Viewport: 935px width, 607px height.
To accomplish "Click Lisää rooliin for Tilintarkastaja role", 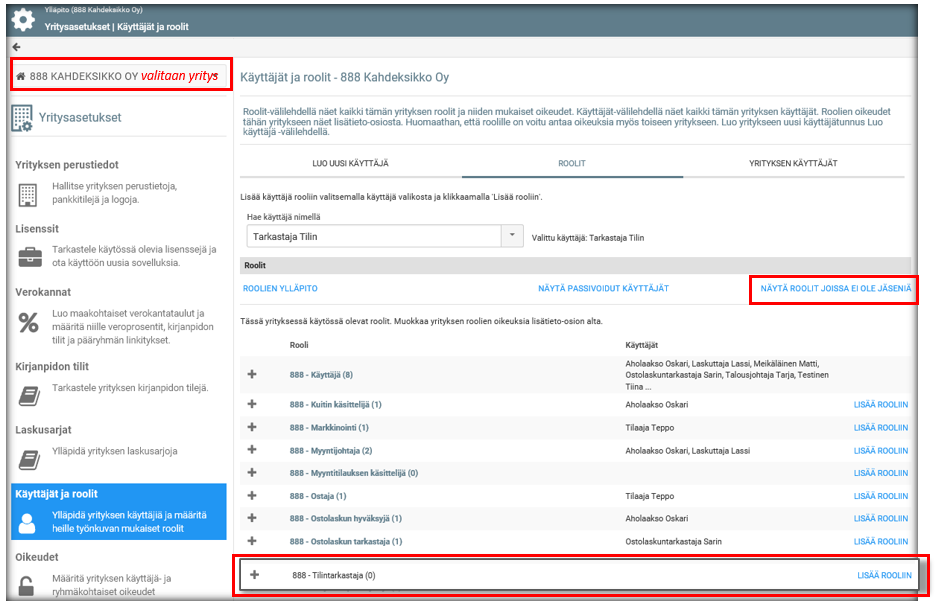I will tap(884, 575).
